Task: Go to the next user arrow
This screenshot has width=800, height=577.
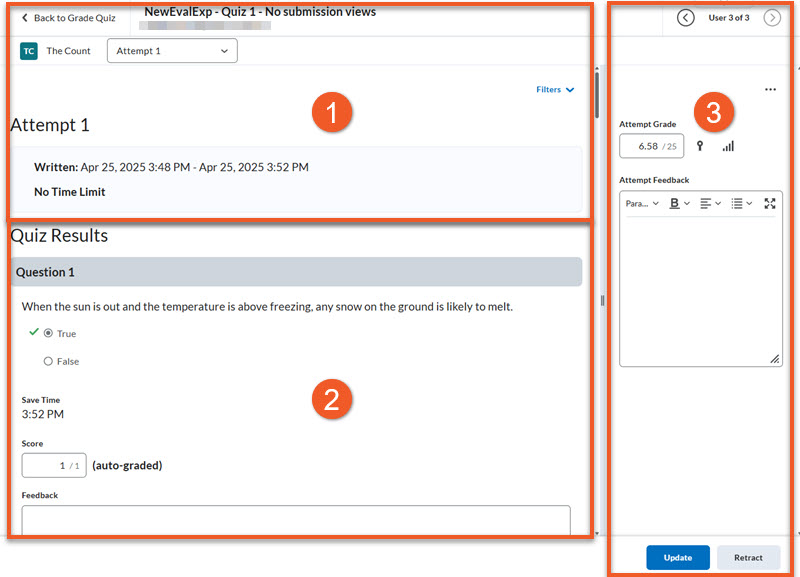Action: tap(772, 18)
